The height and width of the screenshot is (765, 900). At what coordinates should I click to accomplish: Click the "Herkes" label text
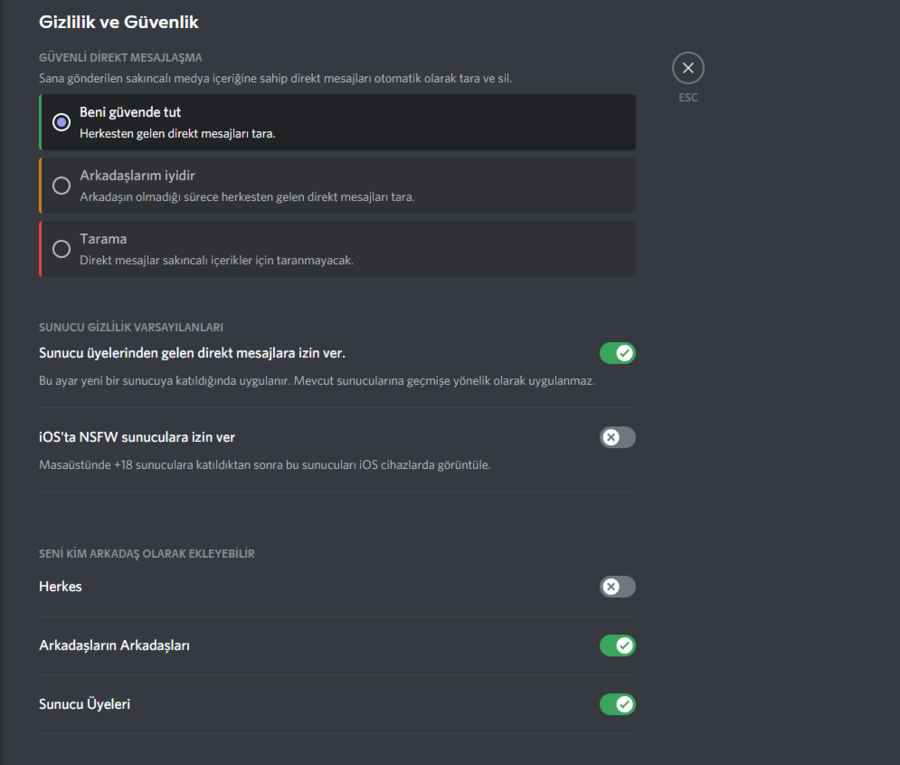[x=60, y=587]
